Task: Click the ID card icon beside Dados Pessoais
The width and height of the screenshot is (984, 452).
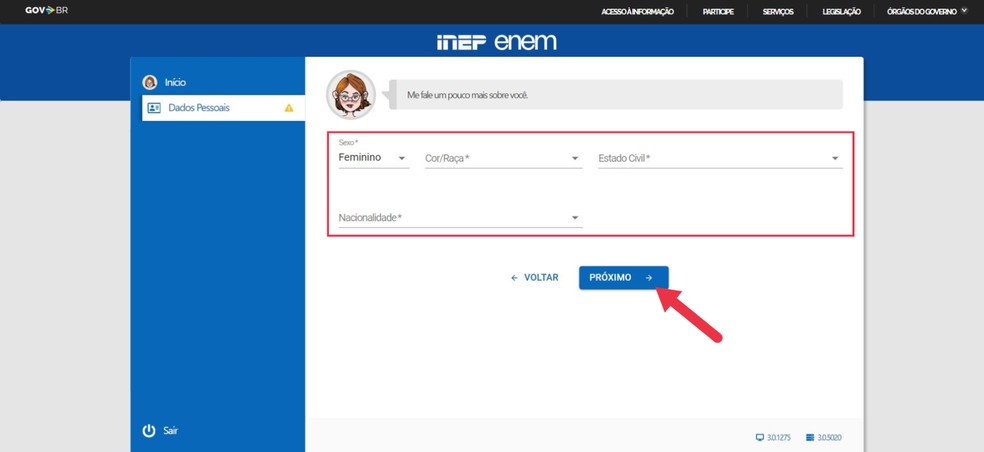Action: pos(154,108)
